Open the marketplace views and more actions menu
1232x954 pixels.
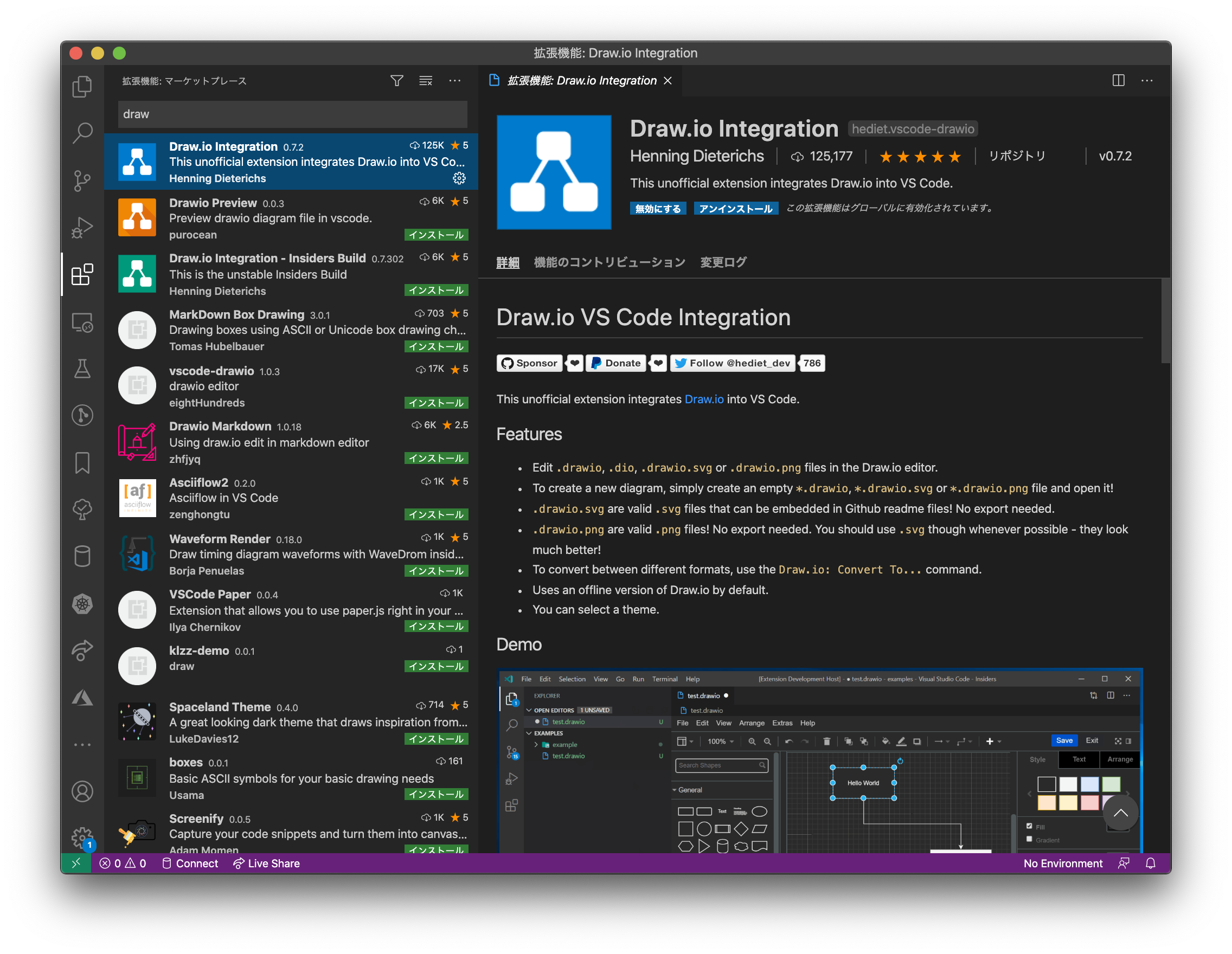454,81
